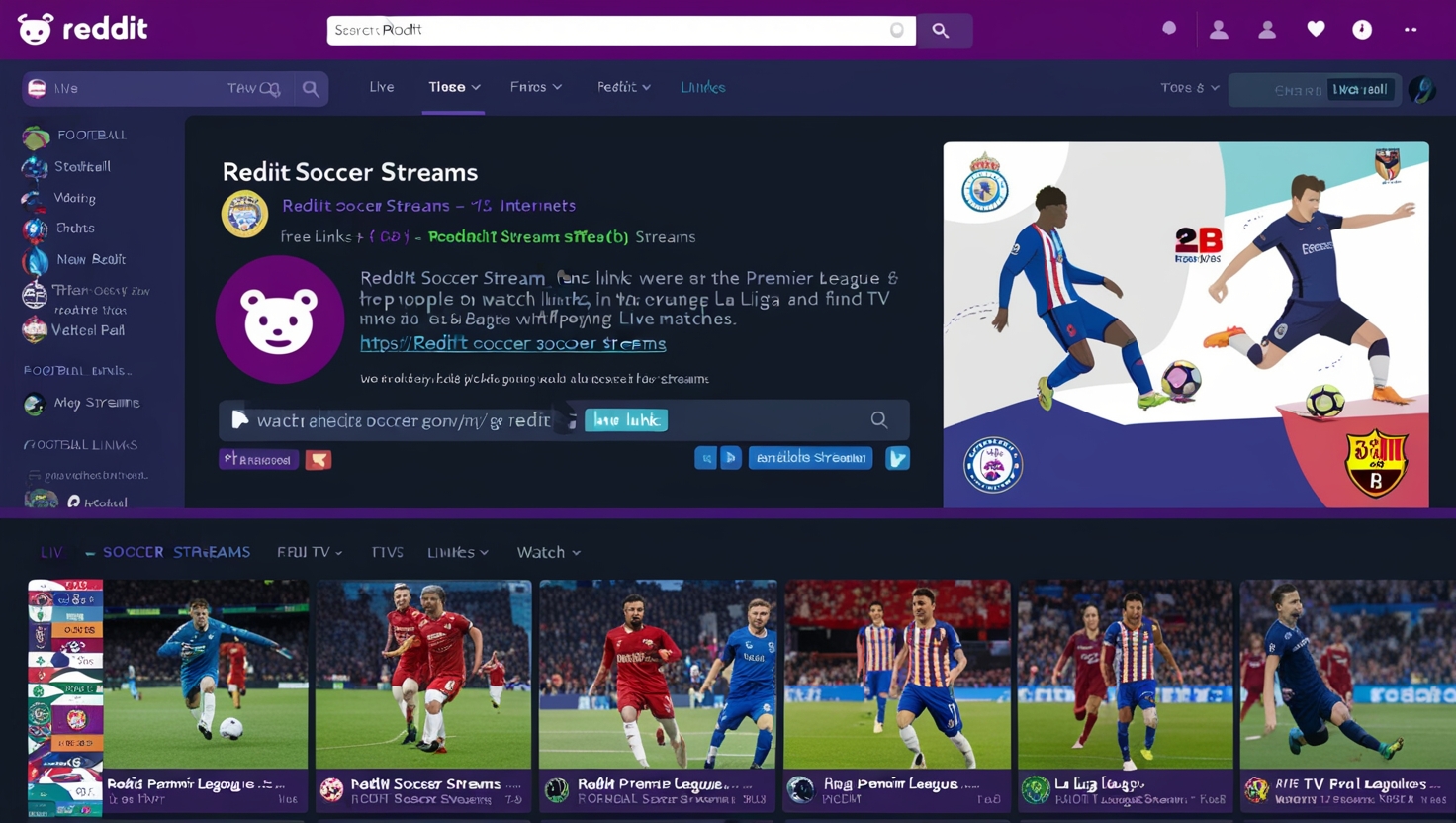Image resolution: width=1456 pixels, height=823 pixels.
Task: Select the Nlaw Redit sidebar icon
Action: (x=35, y=261)
